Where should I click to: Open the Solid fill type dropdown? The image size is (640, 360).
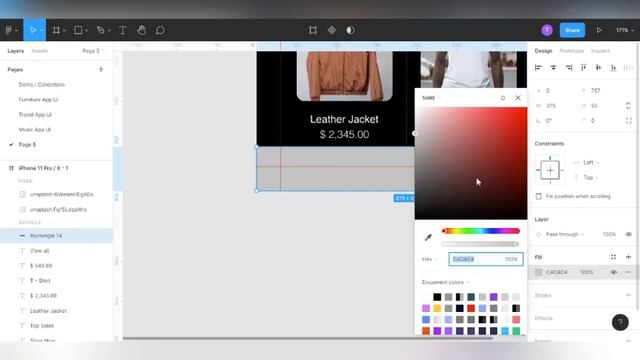[431, 98]
